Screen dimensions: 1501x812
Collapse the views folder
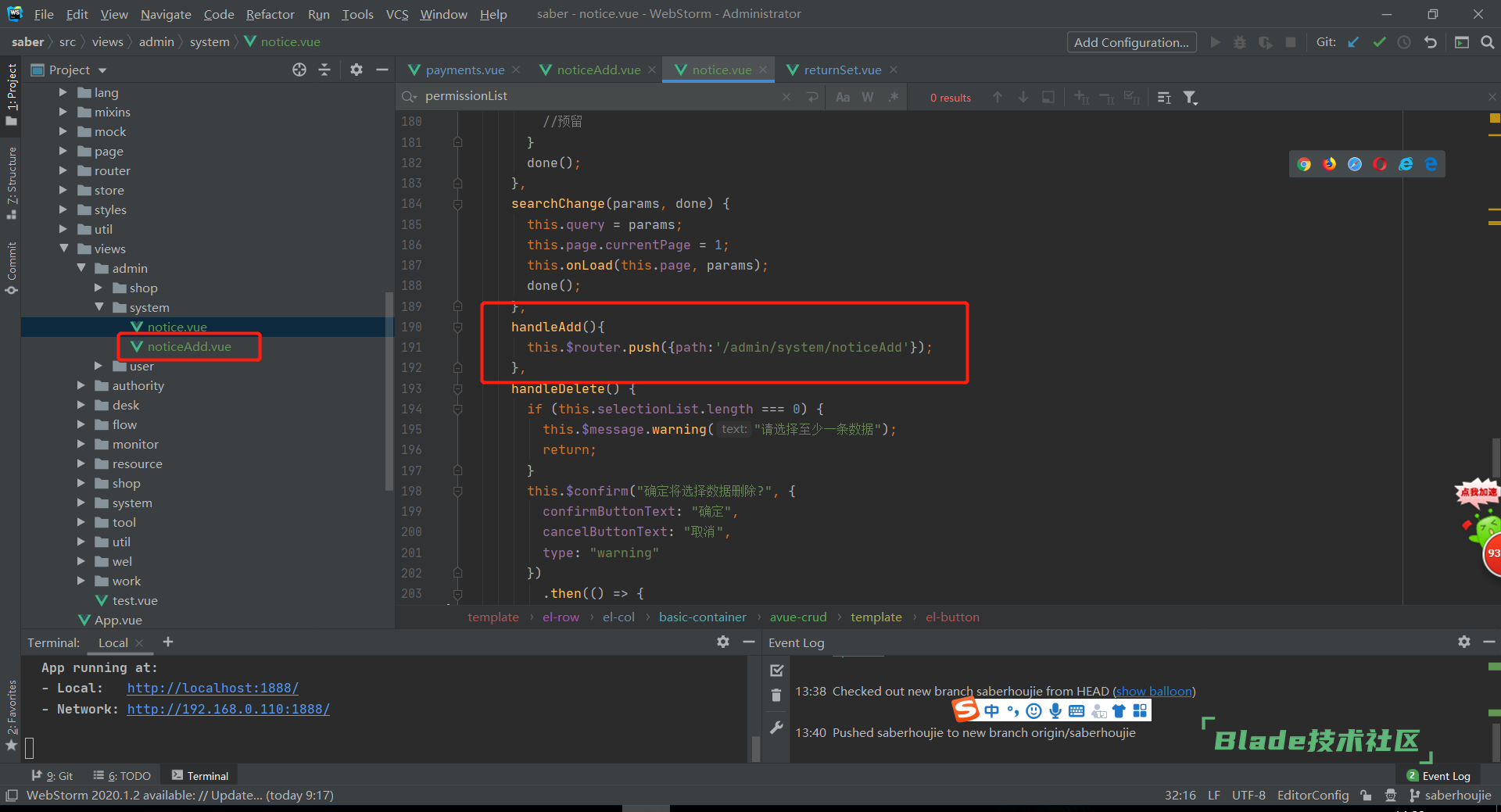pyautogui.click(x=63, y=249)
